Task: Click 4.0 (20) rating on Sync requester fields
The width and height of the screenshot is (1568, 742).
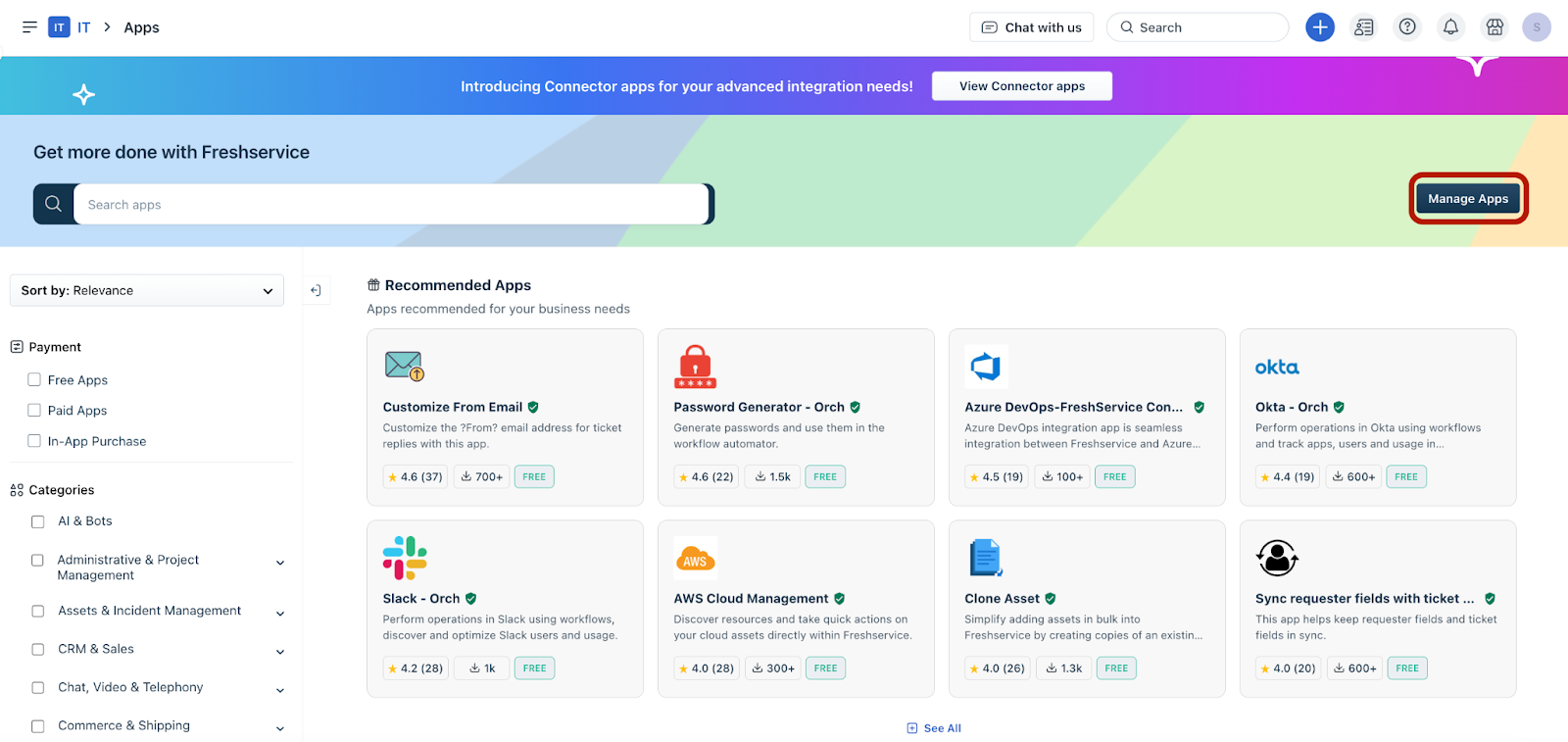Action: [x=1288, y=668]
